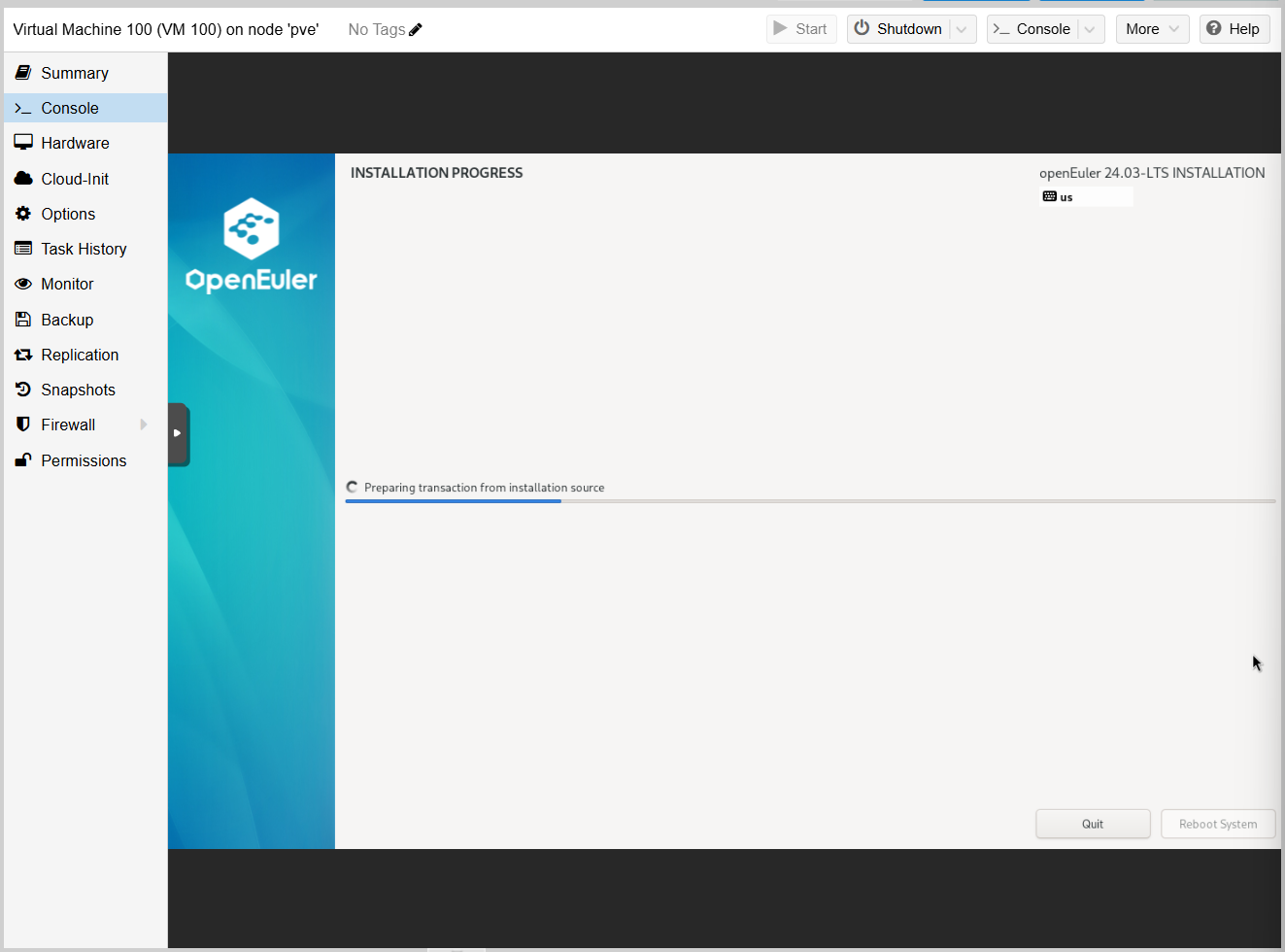
Task: Click the us keyboard layout indicator
Action: click(1059, 197)
